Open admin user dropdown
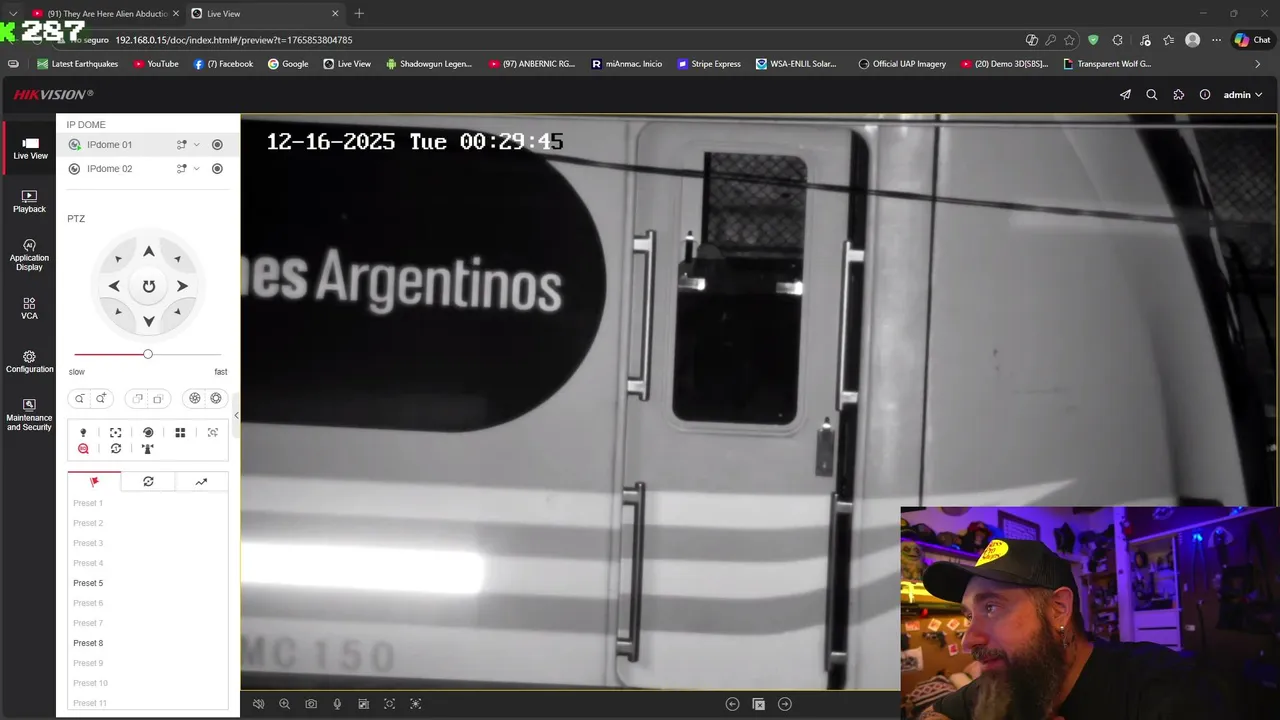Image resolution: width=1280 pixels, height=720 pixels. pyautogui.click(x=1243, y=95)
